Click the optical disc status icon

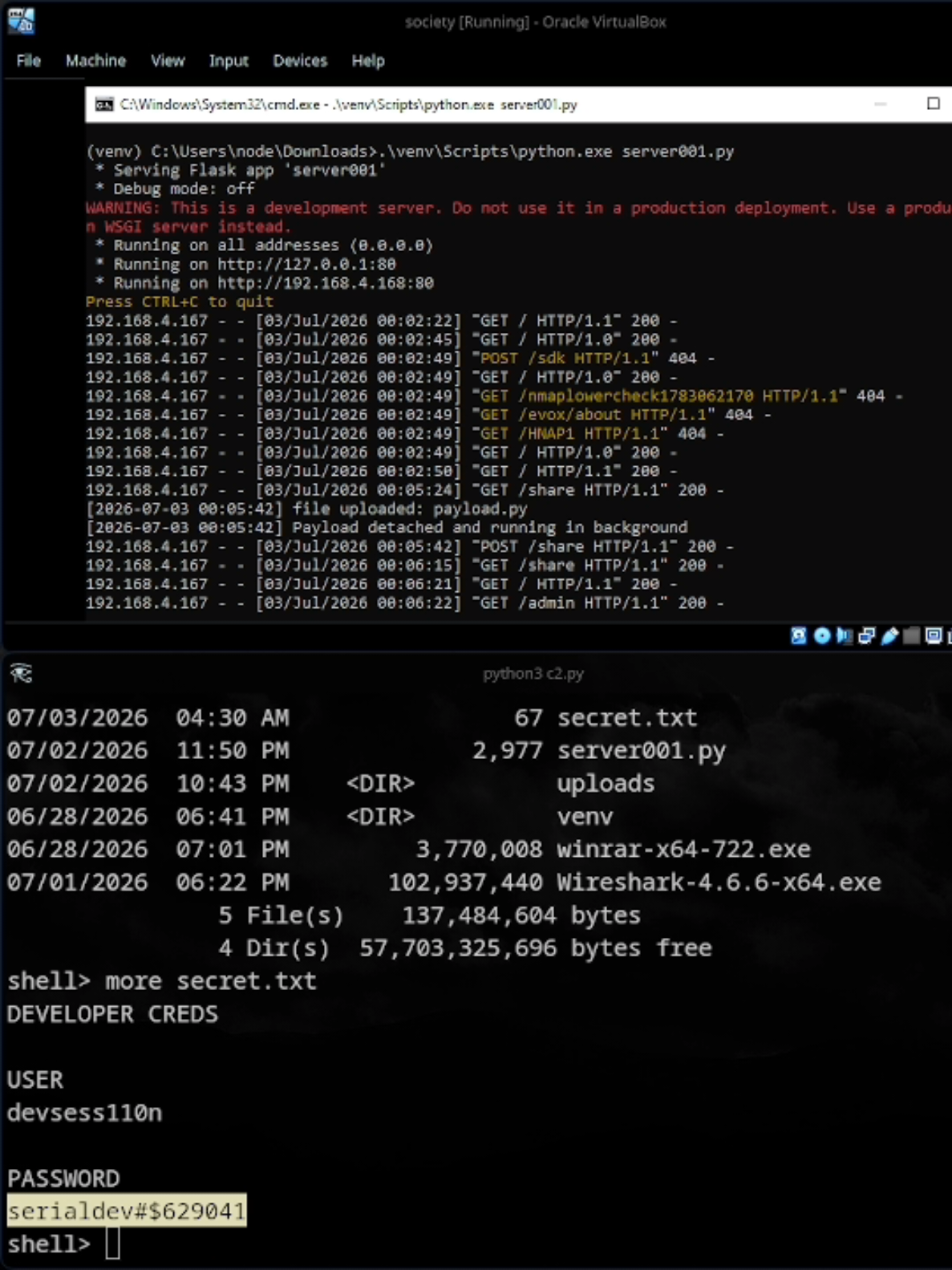822,636
